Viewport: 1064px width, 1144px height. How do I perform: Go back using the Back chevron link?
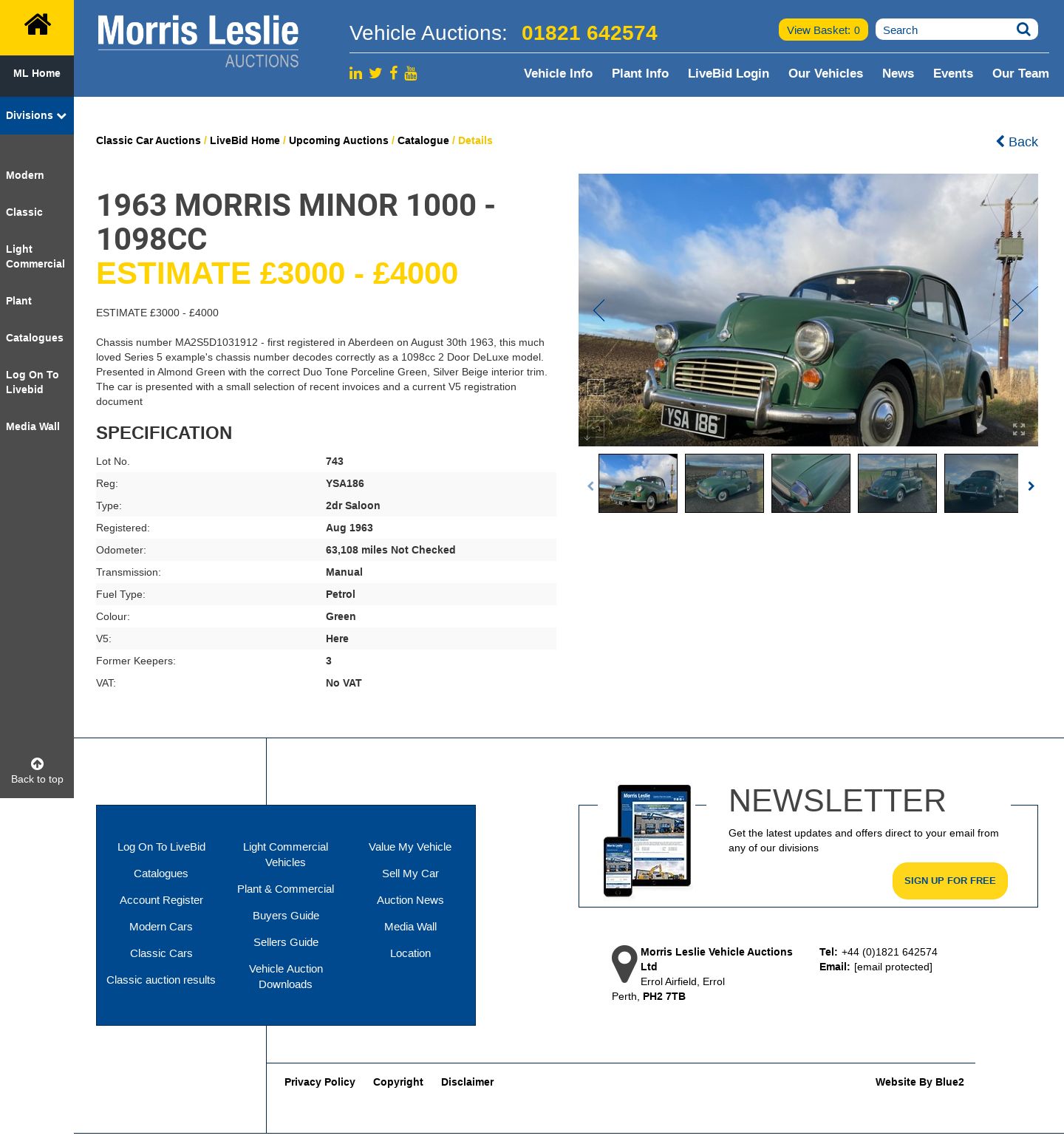coord(1017,141)
